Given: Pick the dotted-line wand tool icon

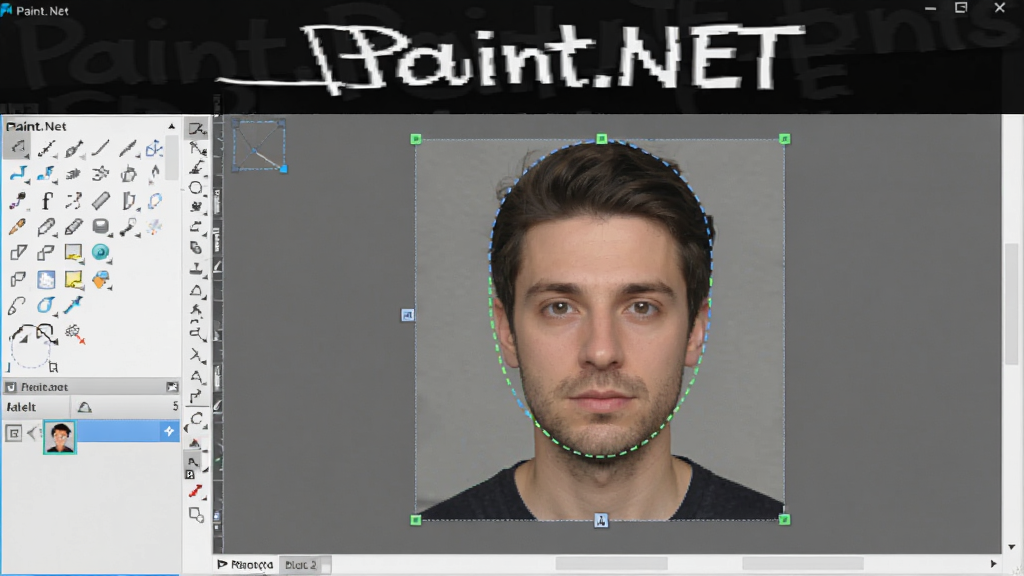Looking at the screenshot, I should tap(46, 149).
